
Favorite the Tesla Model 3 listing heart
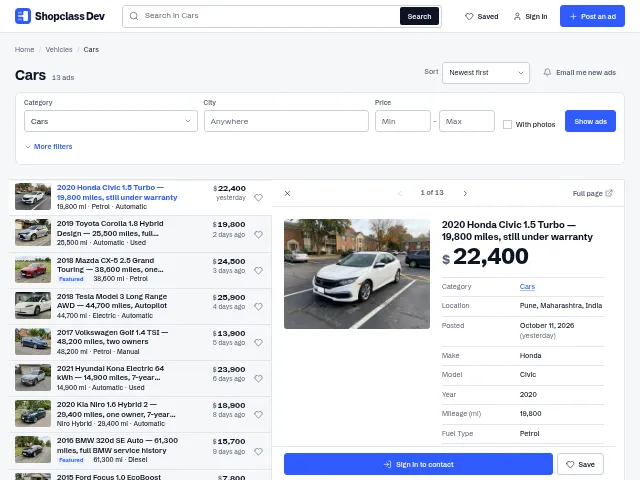258,307
